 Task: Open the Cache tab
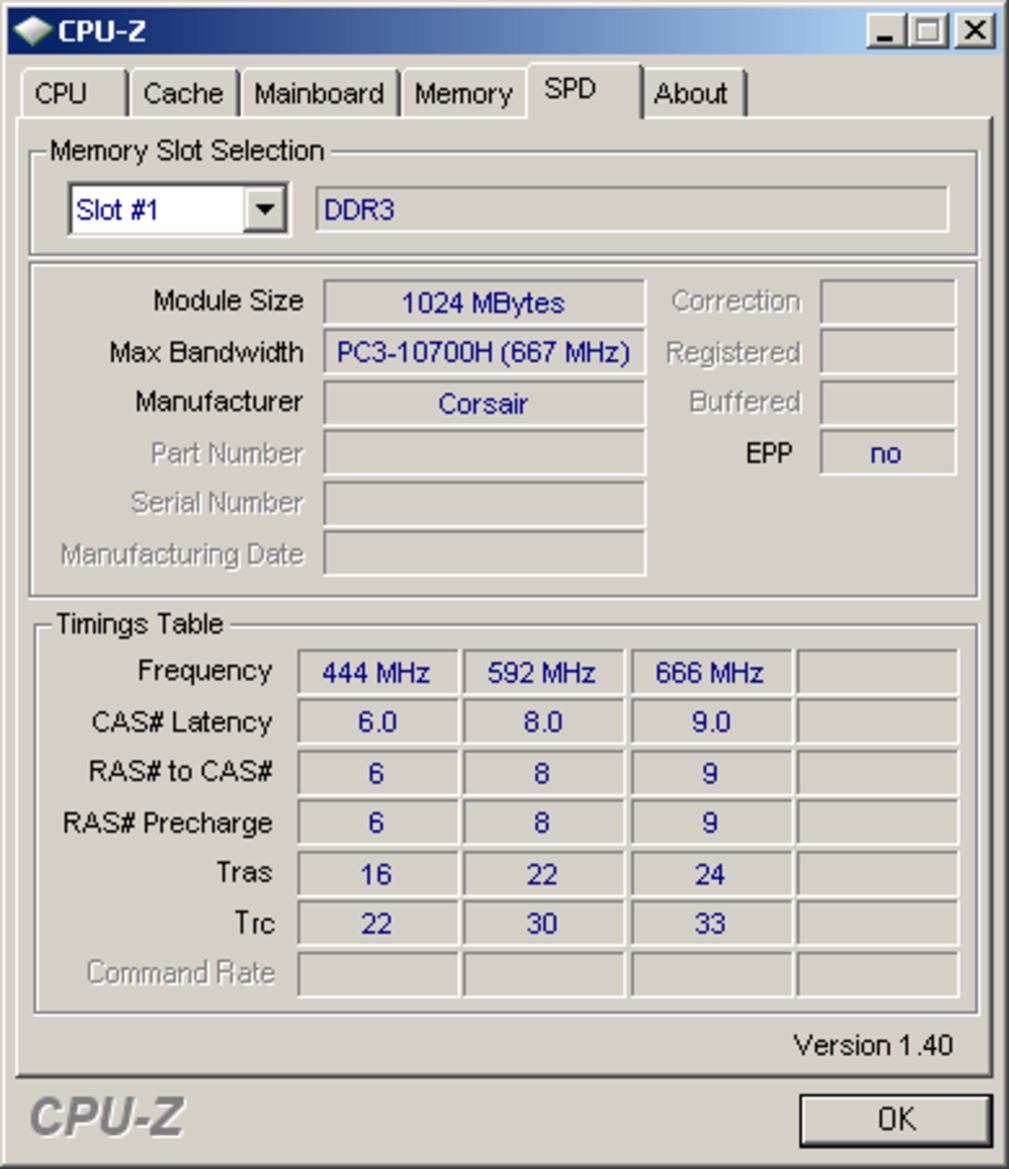pyautogui.click(x=183, y=93)
